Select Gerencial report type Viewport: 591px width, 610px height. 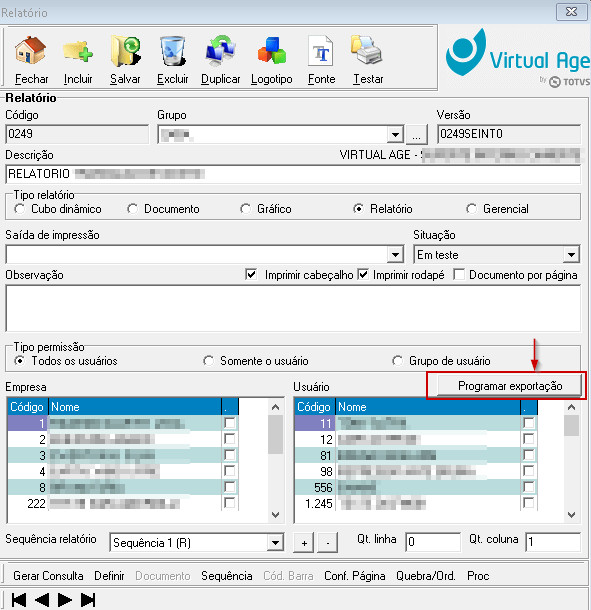471,209
